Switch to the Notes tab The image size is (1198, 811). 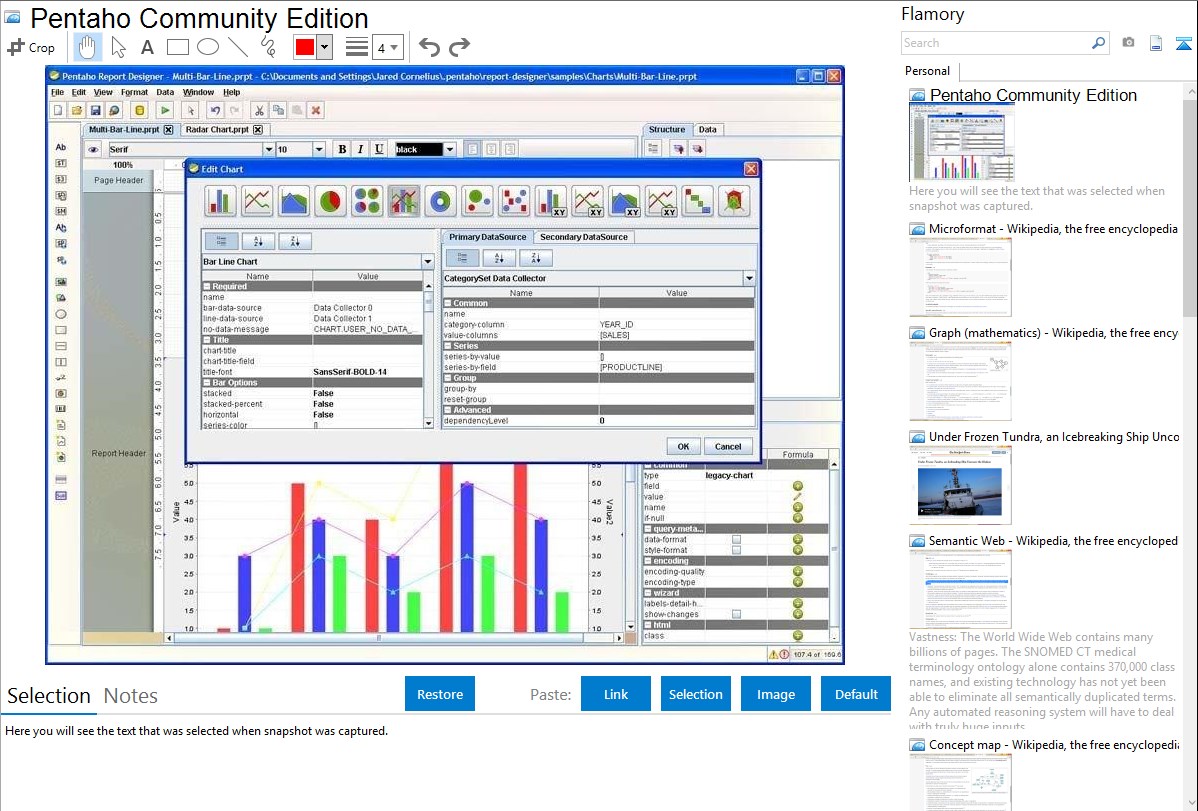point(131,696)
